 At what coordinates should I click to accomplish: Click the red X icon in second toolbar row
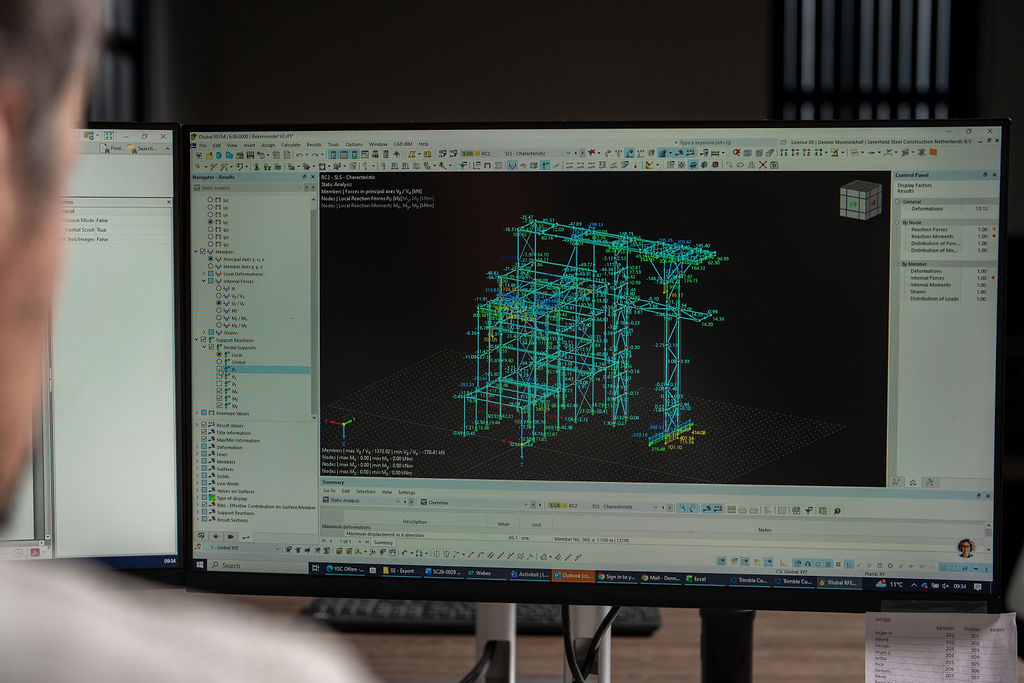point(762,165)
